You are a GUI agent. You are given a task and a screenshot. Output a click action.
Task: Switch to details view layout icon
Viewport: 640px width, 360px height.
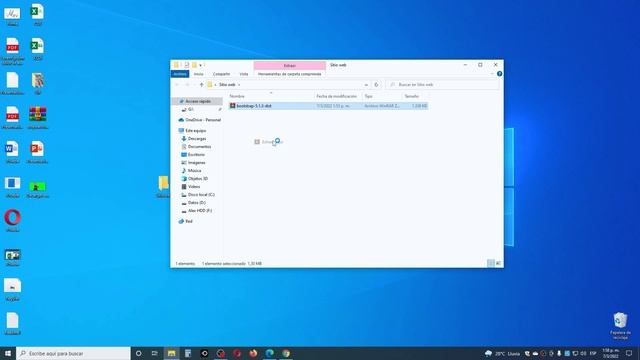491,263
